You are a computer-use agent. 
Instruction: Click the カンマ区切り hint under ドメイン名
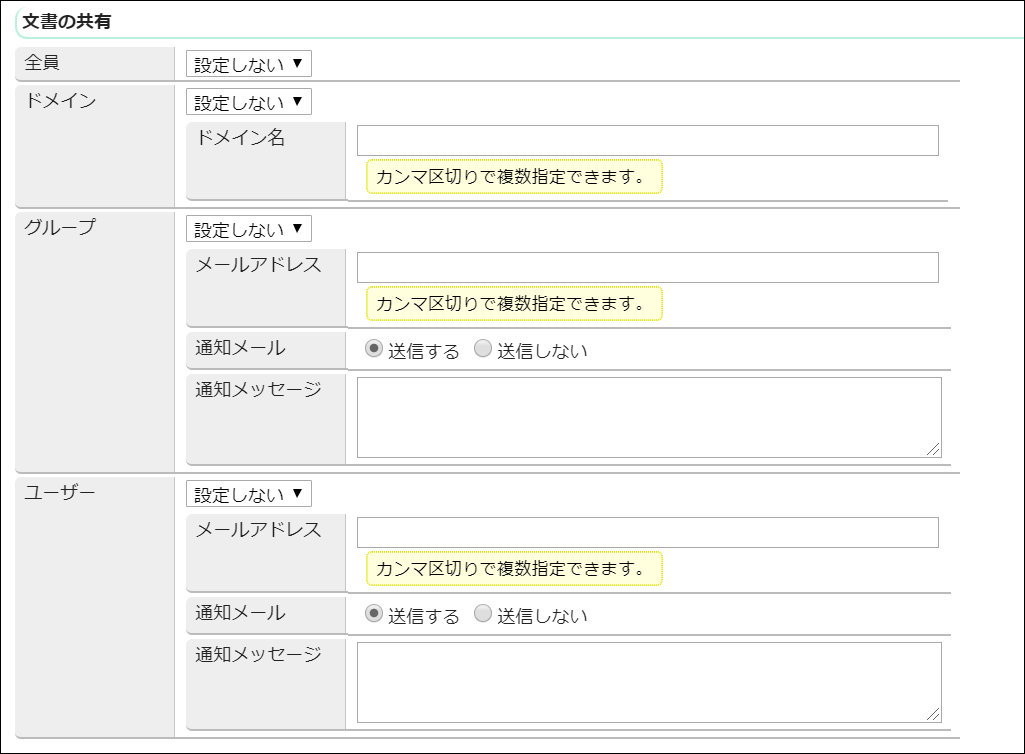click(515, 176)
